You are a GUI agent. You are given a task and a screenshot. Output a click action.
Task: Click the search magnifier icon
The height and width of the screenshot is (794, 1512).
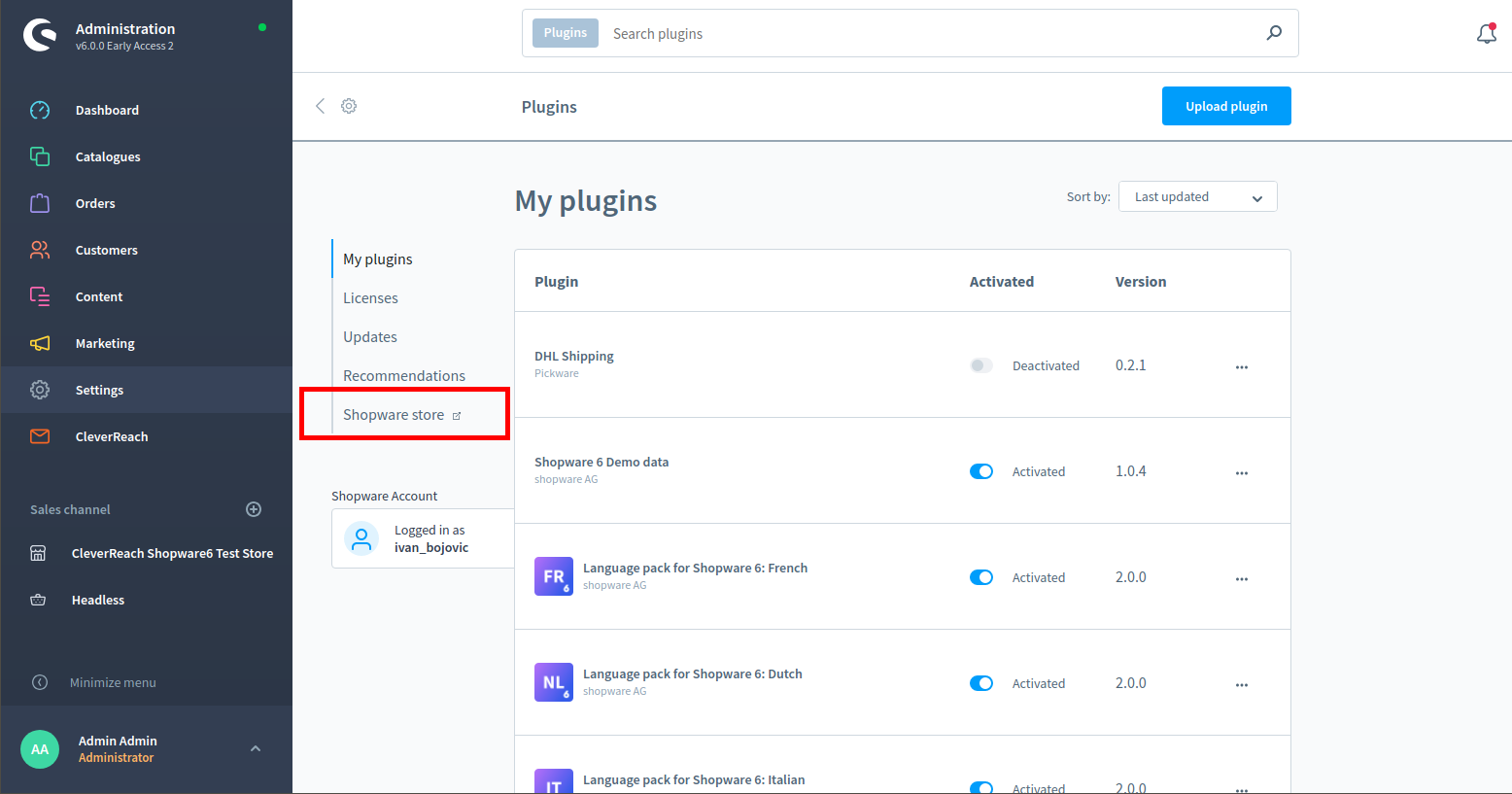click(1274, 33)
